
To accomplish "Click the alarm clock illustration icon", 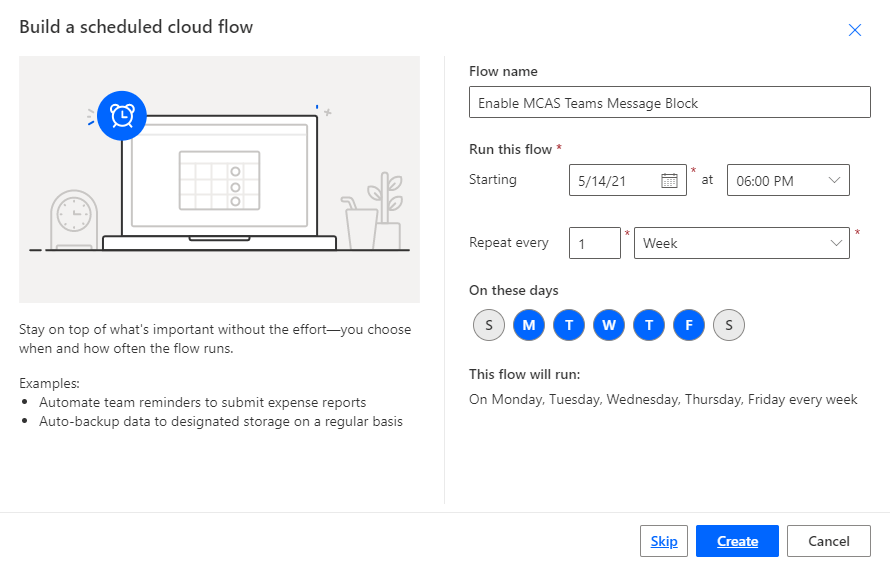I will coord(122,115).
